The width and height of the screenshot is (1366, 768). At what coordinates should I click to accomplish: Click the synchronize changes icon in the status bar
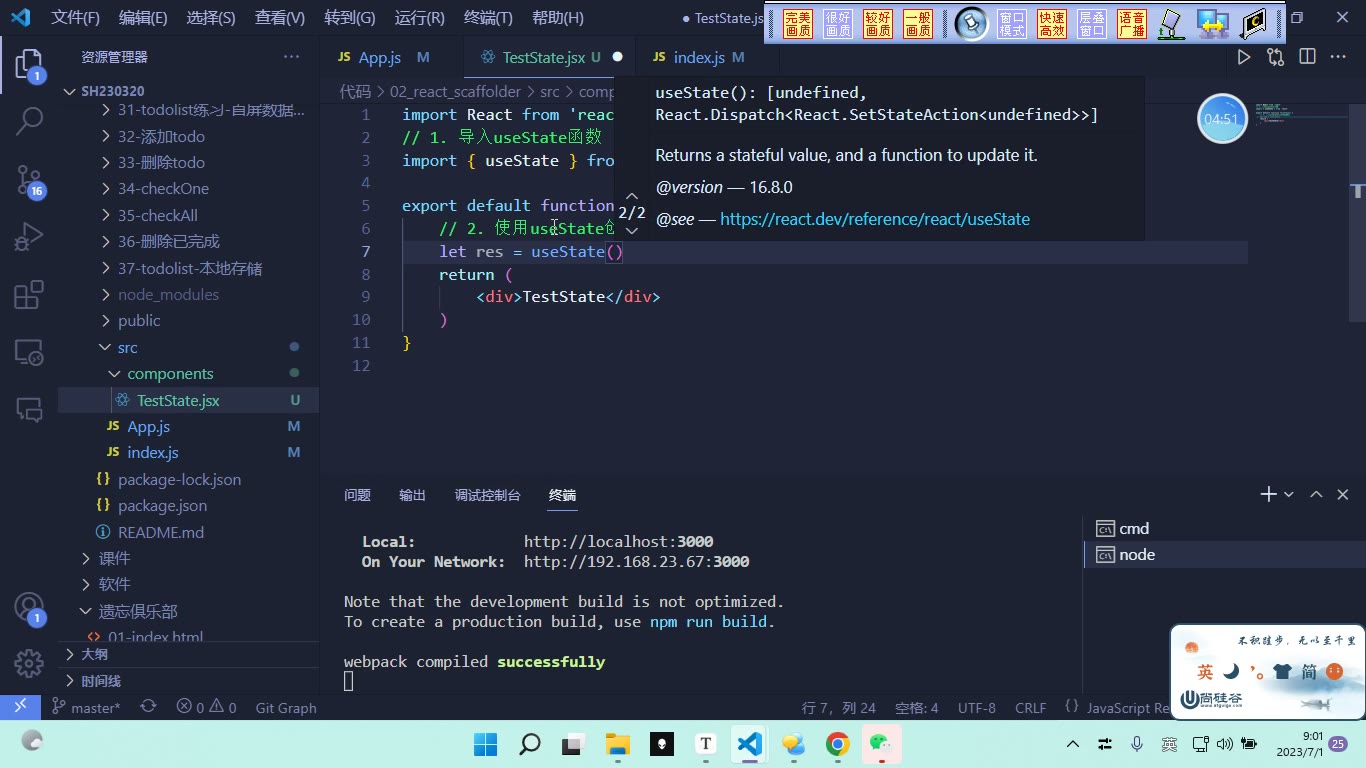pyautogui.click(x=148, y=707)
